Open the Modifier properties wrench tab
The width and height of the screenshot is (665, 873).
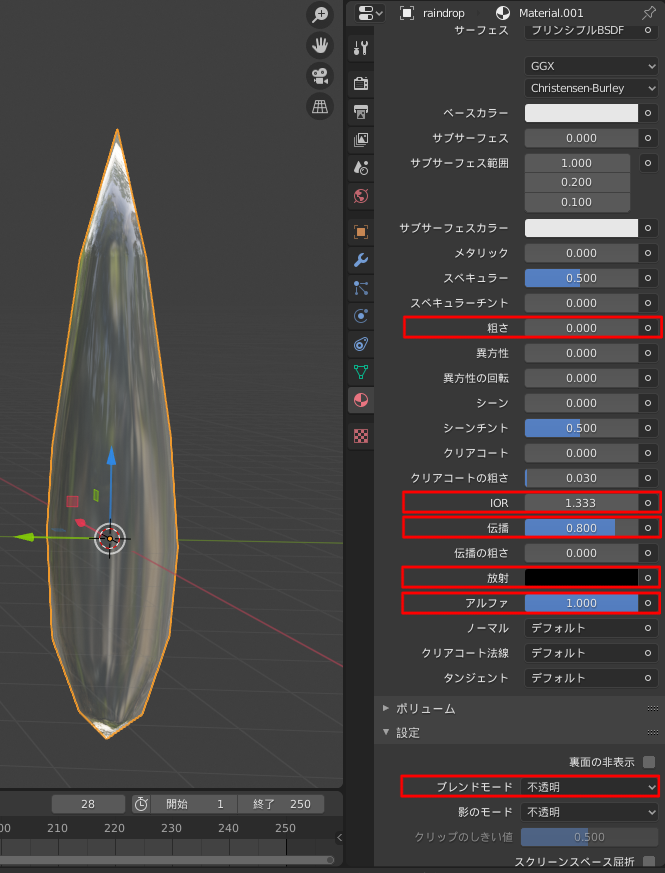pyautogui.click(x=361, y=260)
